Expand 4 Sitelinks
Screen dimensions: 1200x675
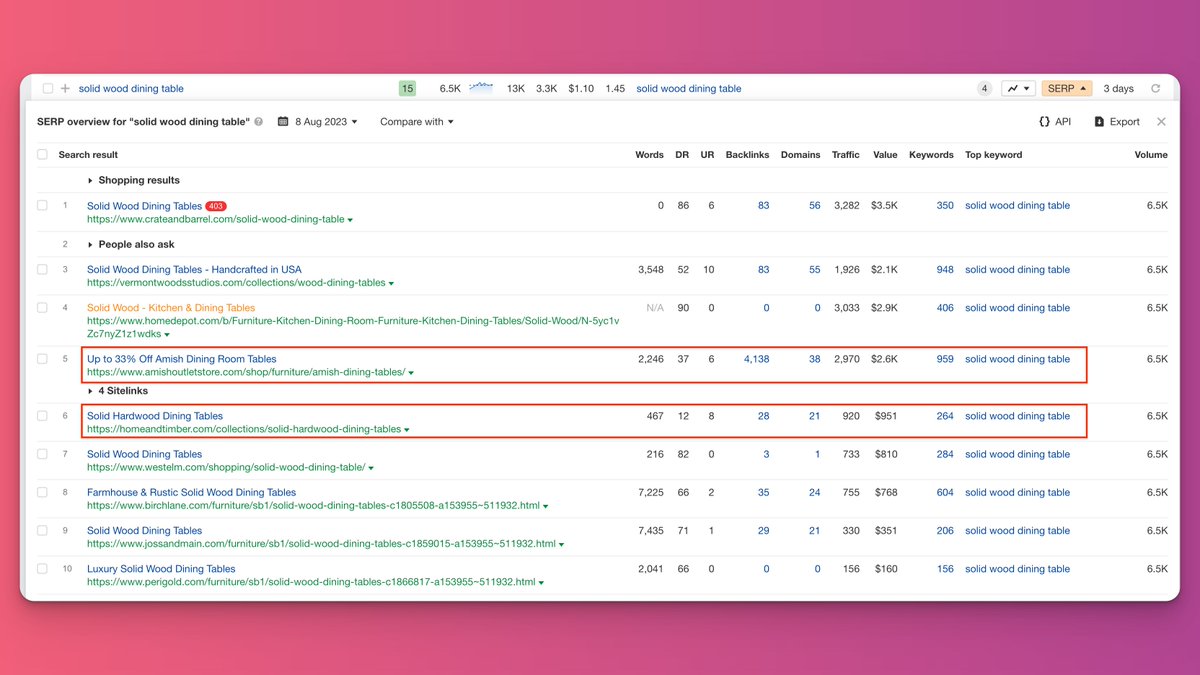pyautogui.click(x=120, y=391)
